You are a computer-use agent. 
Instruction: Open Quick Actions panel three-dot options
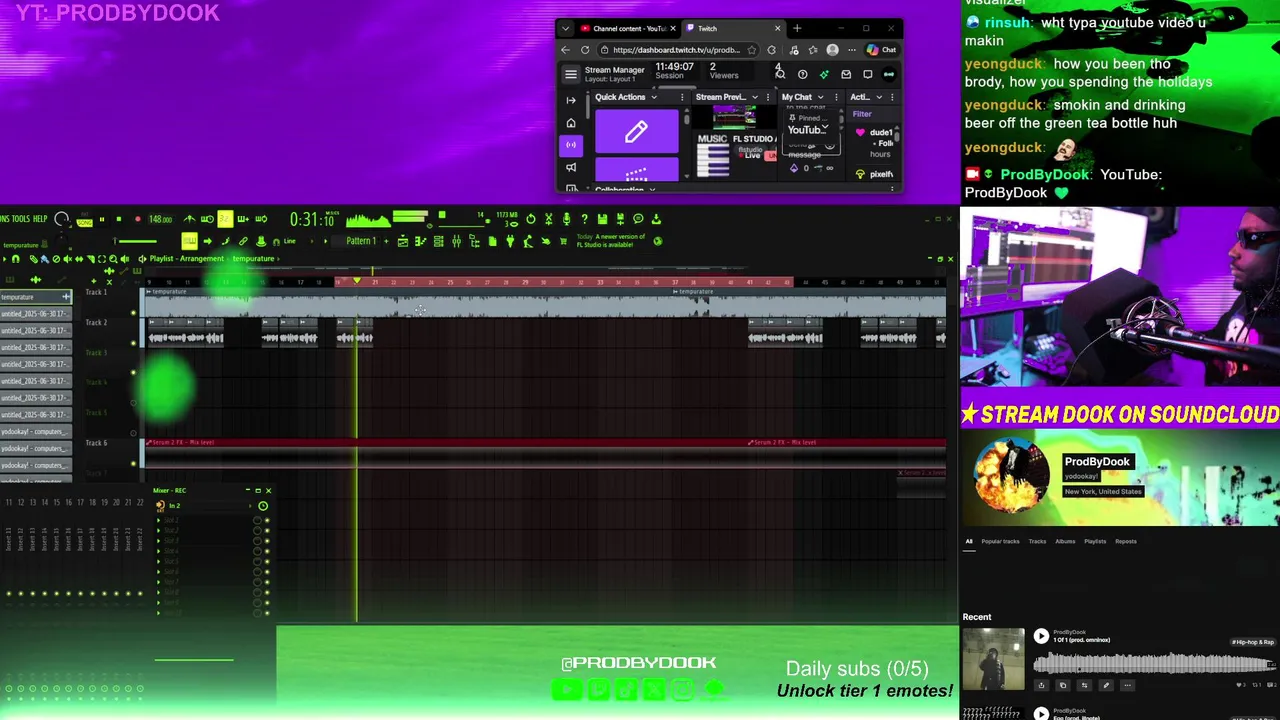click(x=682, y=97)
